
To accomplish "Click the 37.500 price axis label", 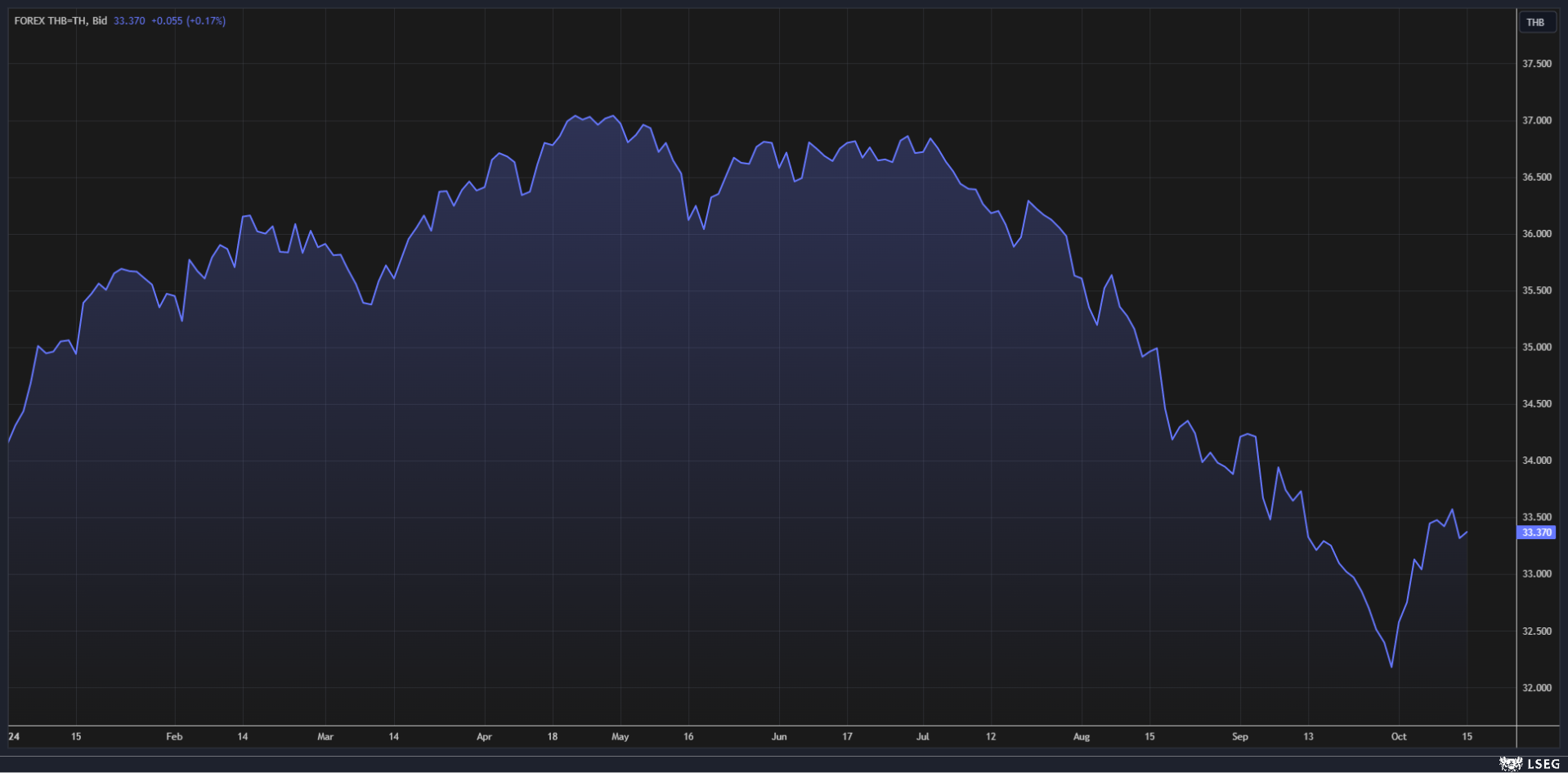I will pyautogui.click(x=1536, y=64).
